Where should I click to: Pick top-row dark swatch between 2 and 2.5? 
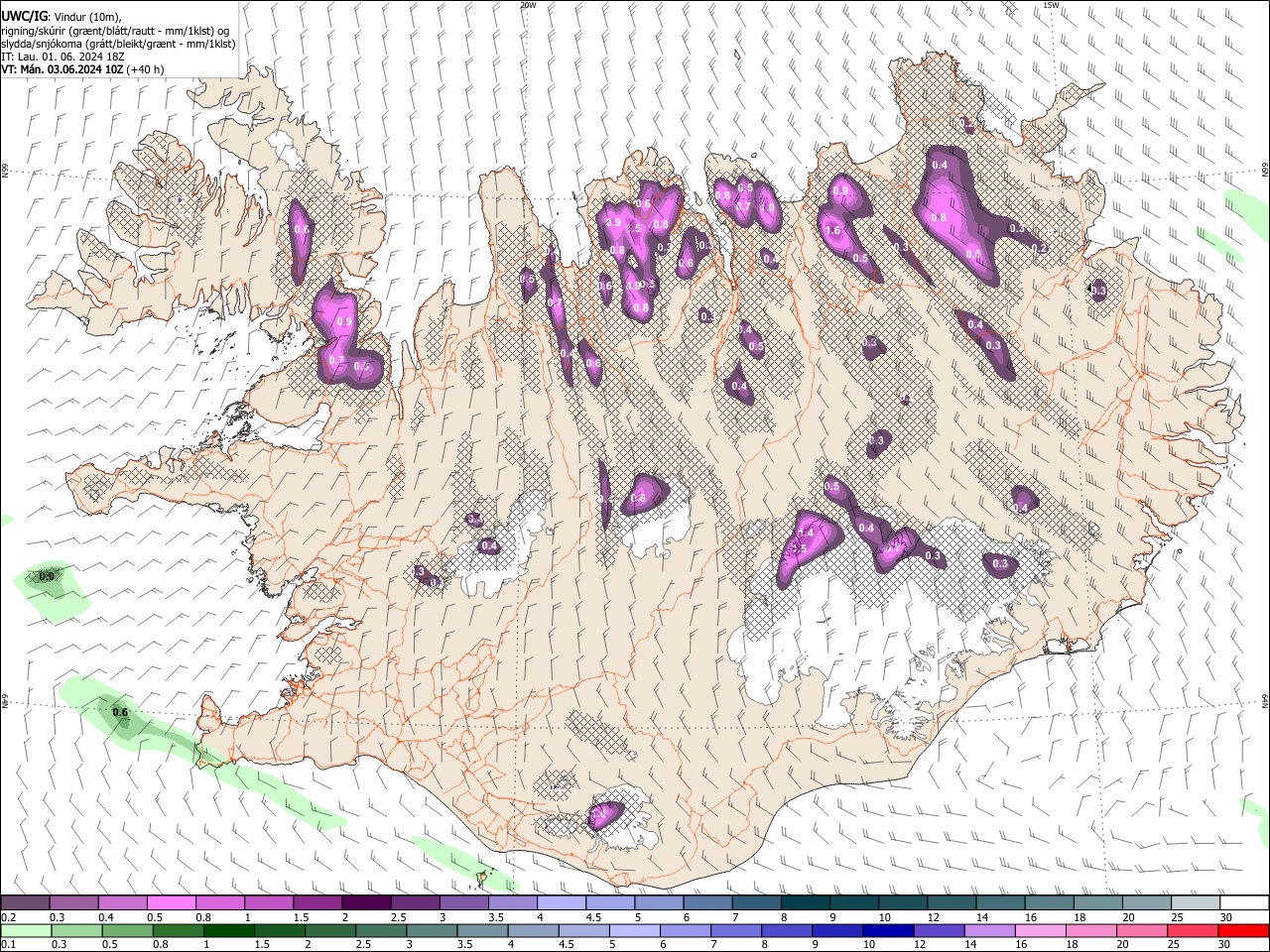pos(365,903)
